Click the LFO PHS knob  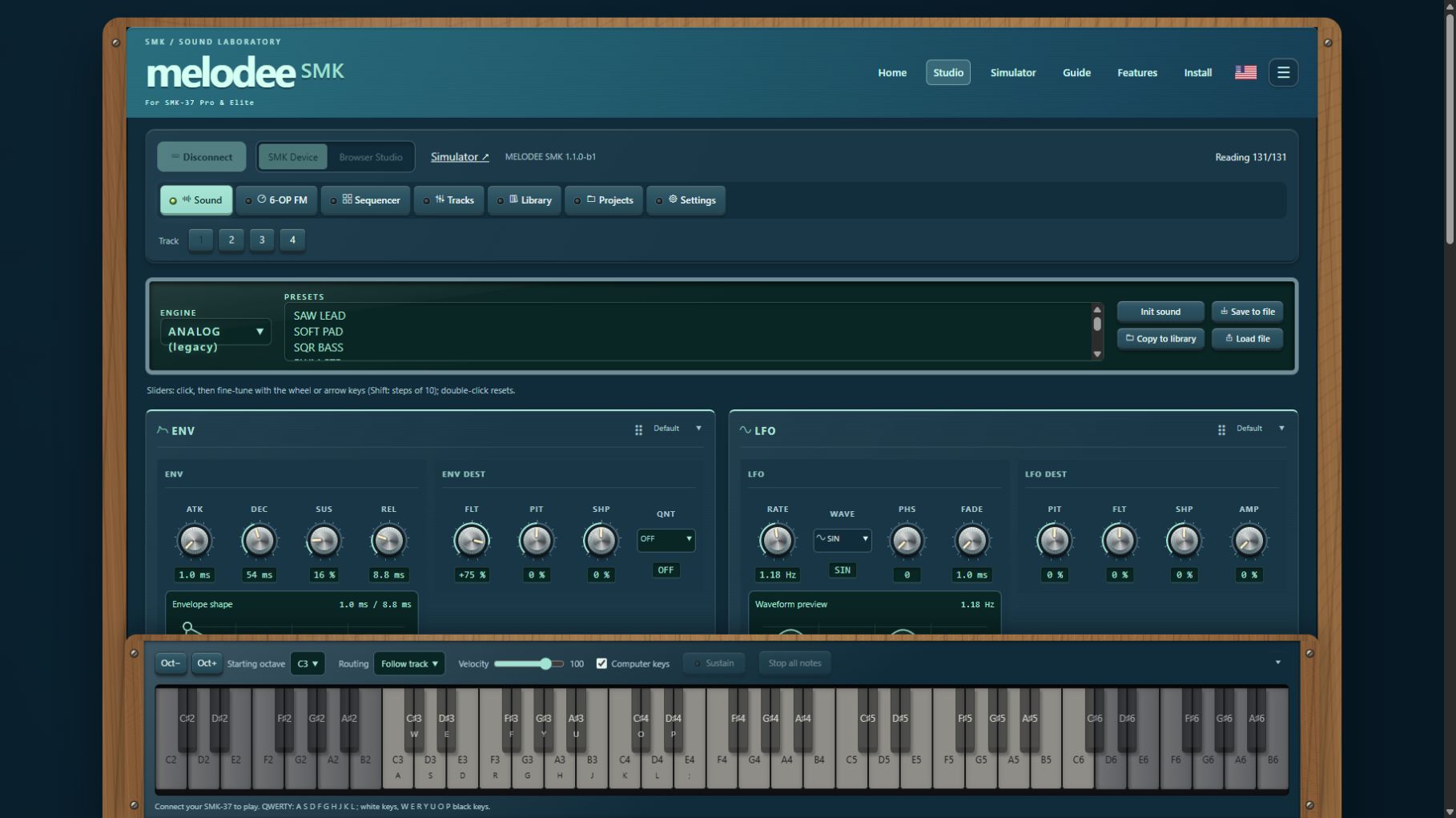coord(907,541)
